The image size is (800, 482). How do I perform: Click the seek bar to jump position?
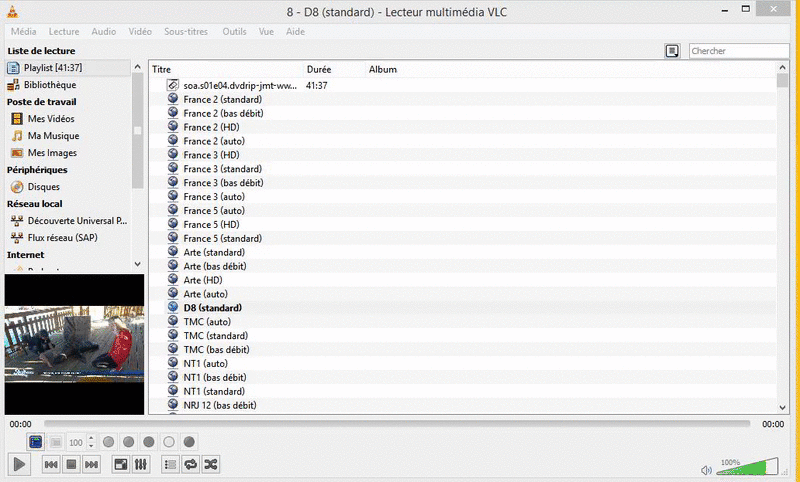tap(397, 423)
